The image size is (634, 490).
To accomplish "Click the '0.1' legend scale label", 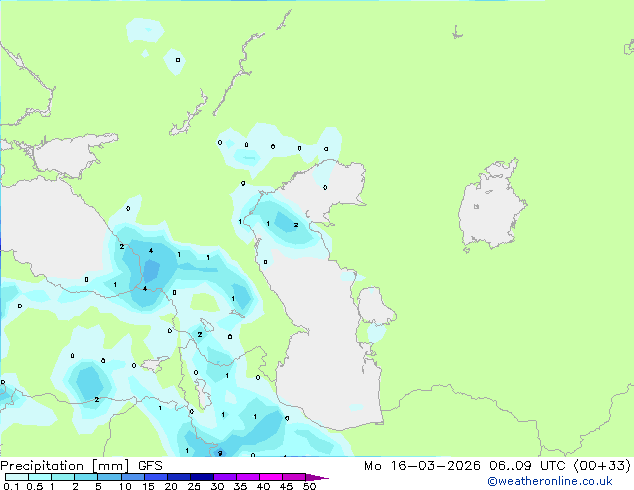I will coord(11,486).
